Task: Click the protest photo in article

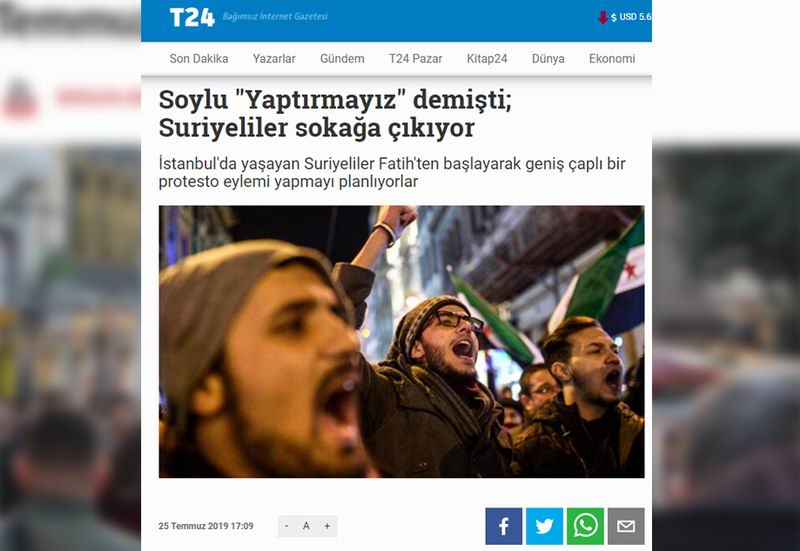Action: [402, 342]
